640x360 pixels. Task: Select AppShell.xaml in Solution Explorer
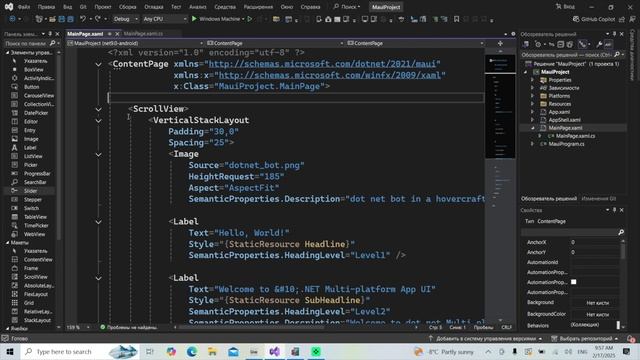(x=564, y=120)
